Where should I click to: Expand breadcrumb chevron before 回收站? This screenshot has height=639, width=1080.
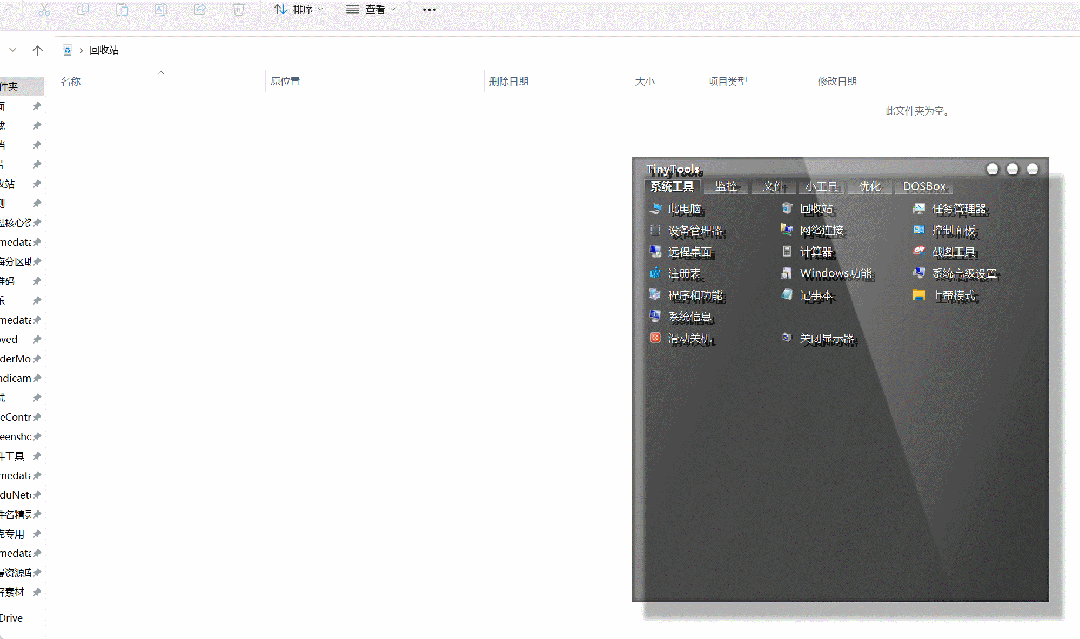click(x=81, y=50)
